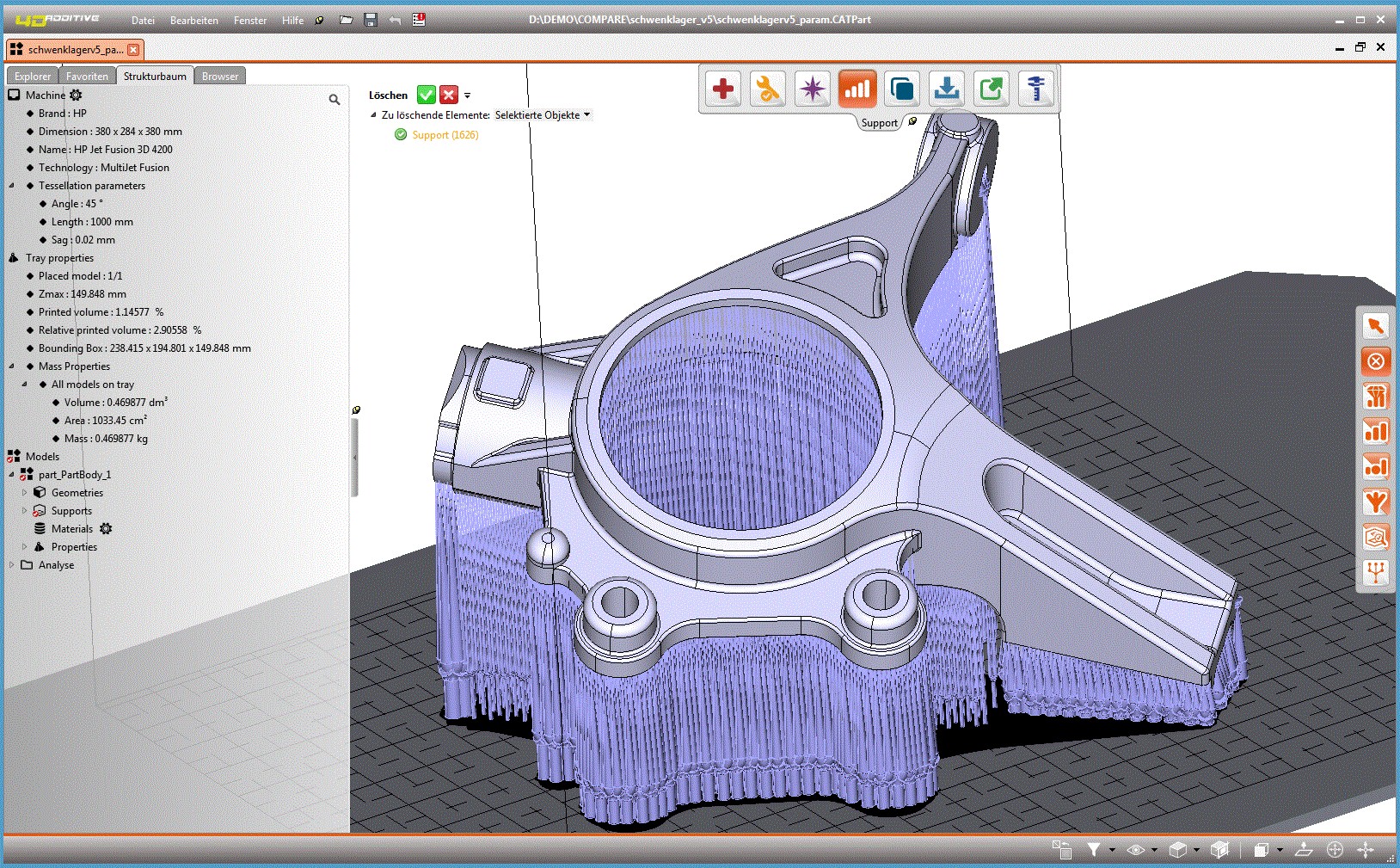Screen dimensions: 1400x868
Task: Open the Support creation tool in the top toolbar
Action: [857, 89]
